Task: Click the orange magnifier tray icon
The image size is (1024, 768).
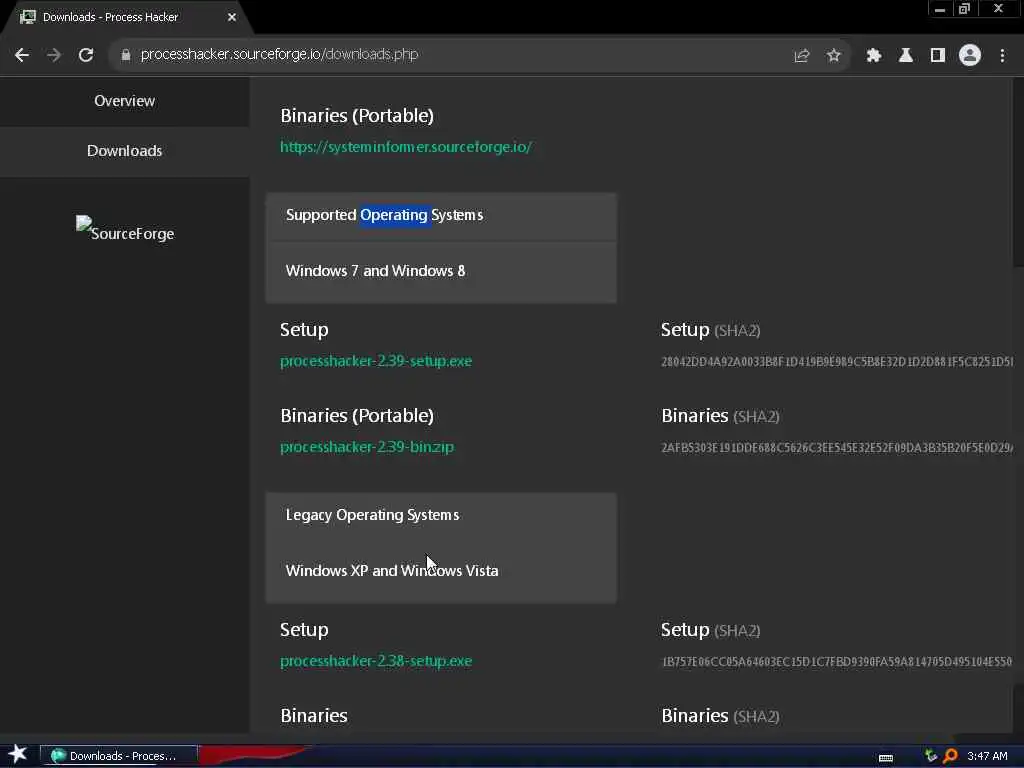Action: point(950,756)
